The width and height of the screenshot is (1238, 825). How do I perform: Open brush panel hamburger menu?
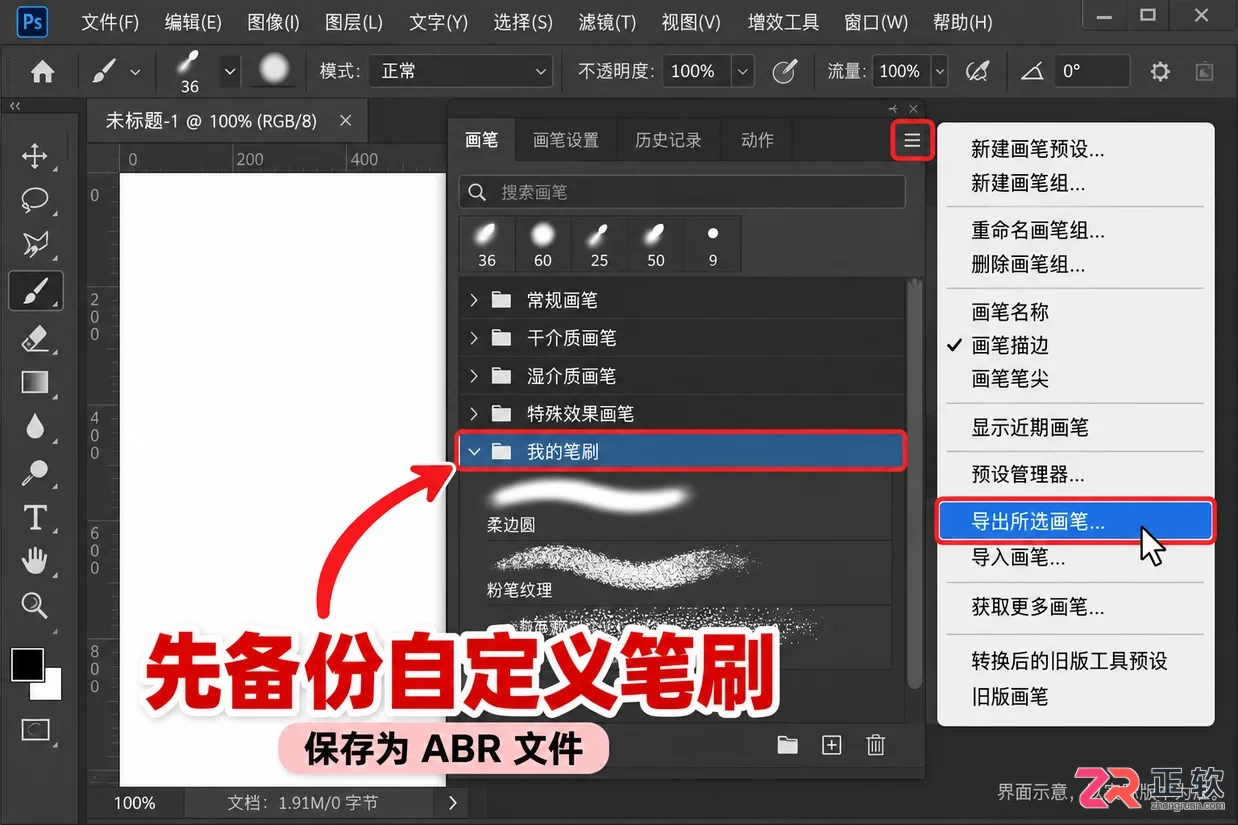tap(912, 141)
